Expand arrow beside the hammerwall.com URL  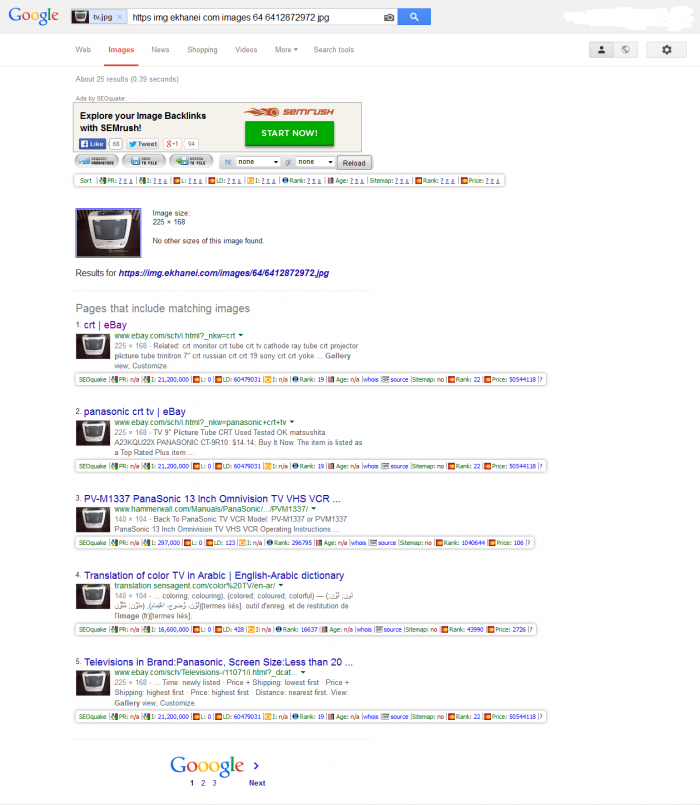point(313,509)
